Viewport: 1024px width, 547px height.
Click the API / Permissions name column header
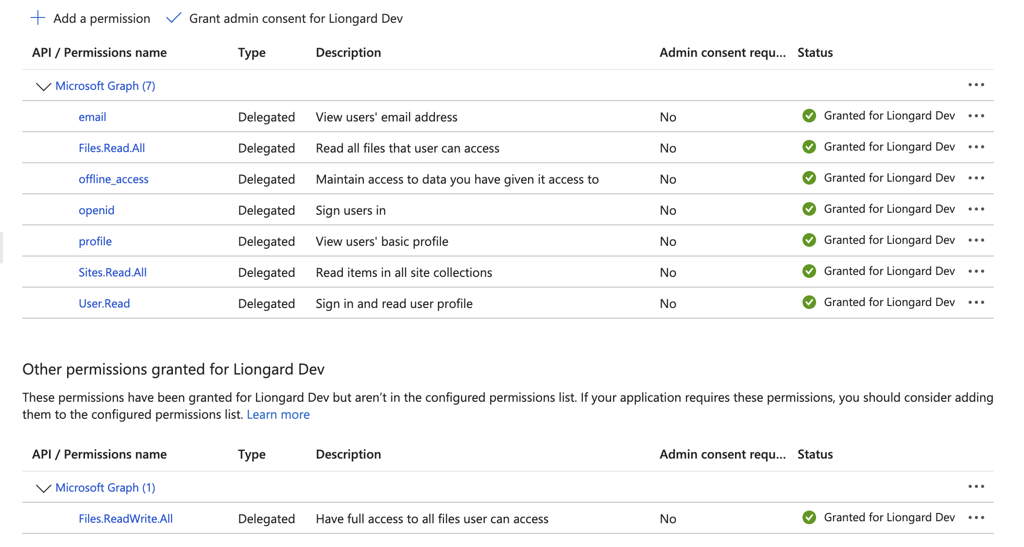coord(99,52)
